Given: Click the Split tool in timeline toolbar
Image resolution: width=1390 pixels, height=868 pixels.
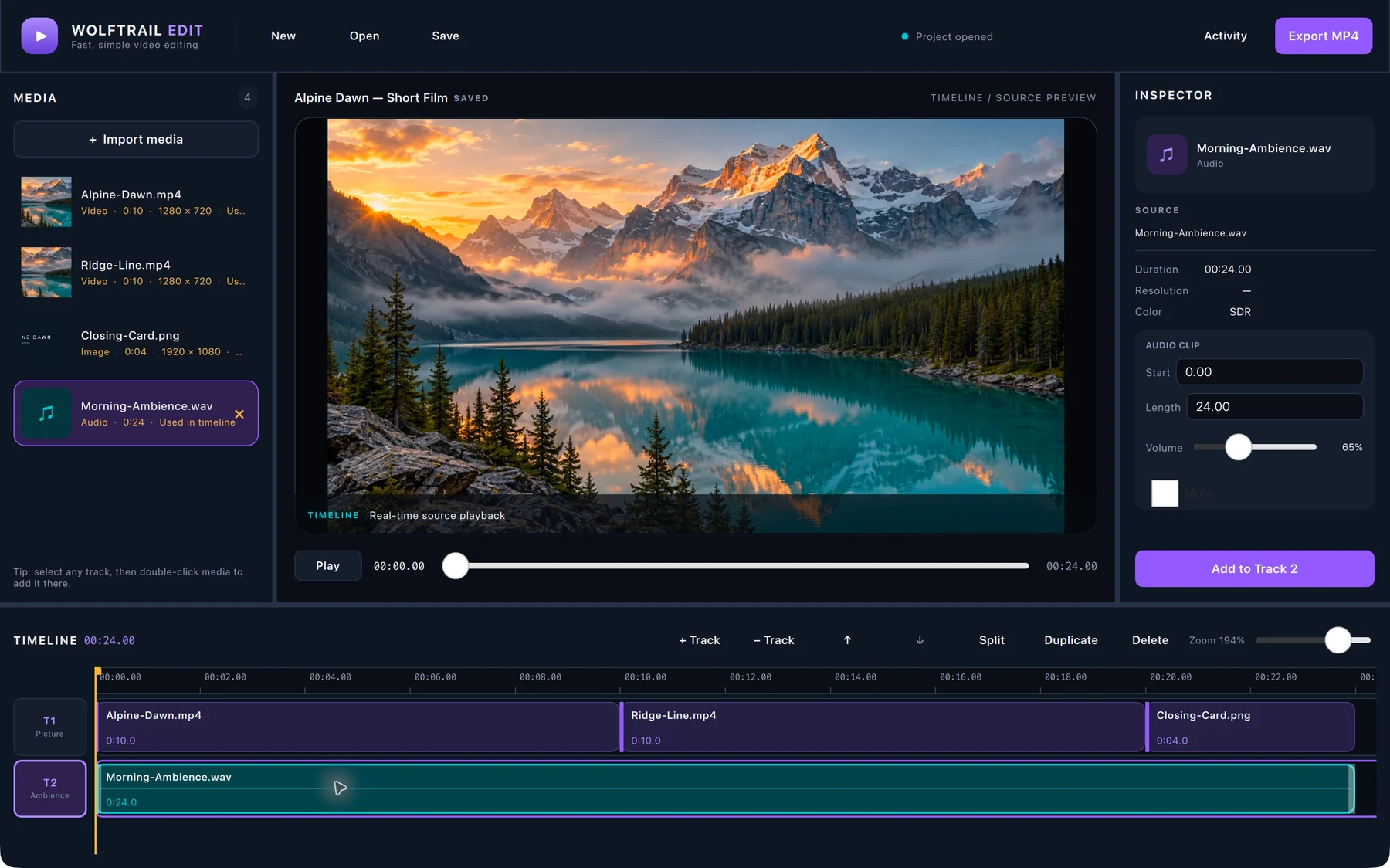Looking at the screenshot, I should point(992,640).
